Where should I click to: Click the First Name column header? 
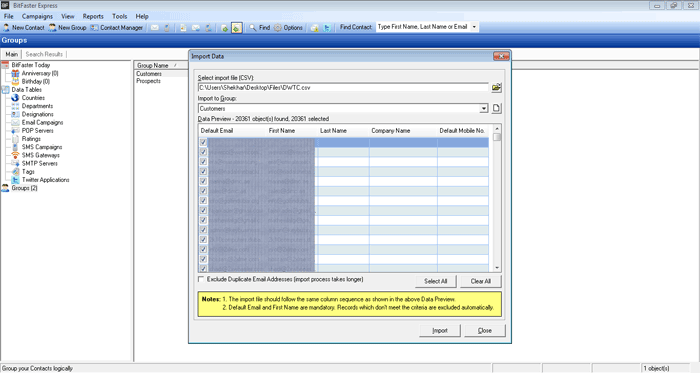tap(292, 131)
